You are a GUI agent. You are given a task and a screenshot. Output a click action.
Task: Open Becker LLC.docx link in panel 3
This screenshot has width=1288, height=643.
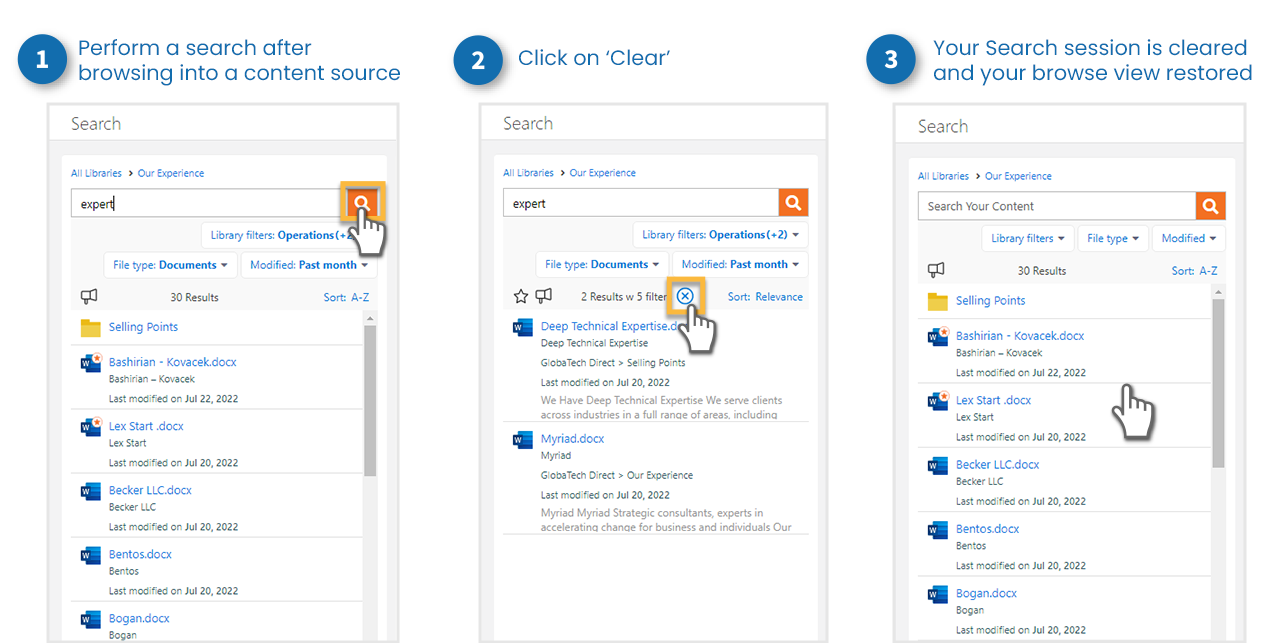[x=997, y=464]
